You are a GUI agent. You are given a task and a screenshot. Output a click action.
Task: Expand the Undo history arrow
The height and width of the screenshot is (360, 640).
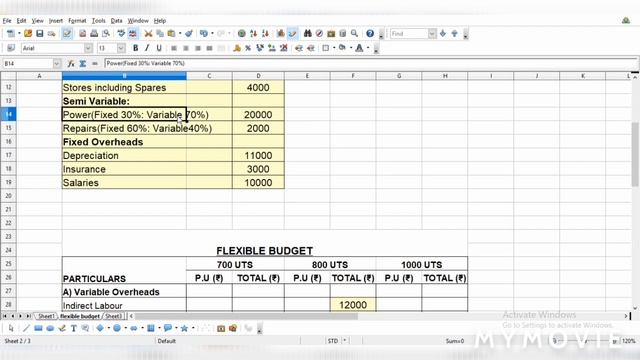click(x=212, y=34)
